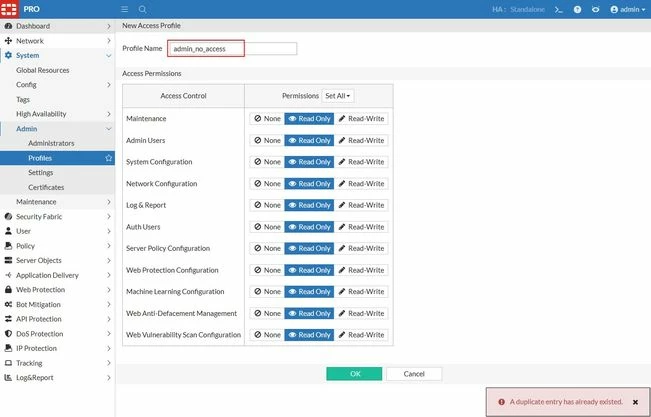The image size is (651, 417).
Task: Click the Bot Mitigation gears icon
Action: tap(8, 304)
